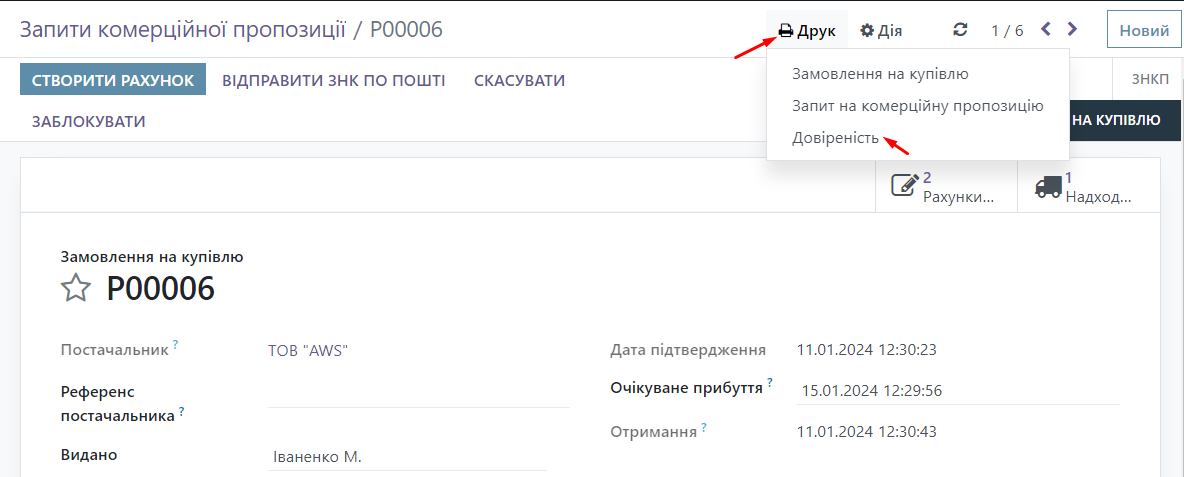Click the refresh icon near record counter

tap(960, 30)
